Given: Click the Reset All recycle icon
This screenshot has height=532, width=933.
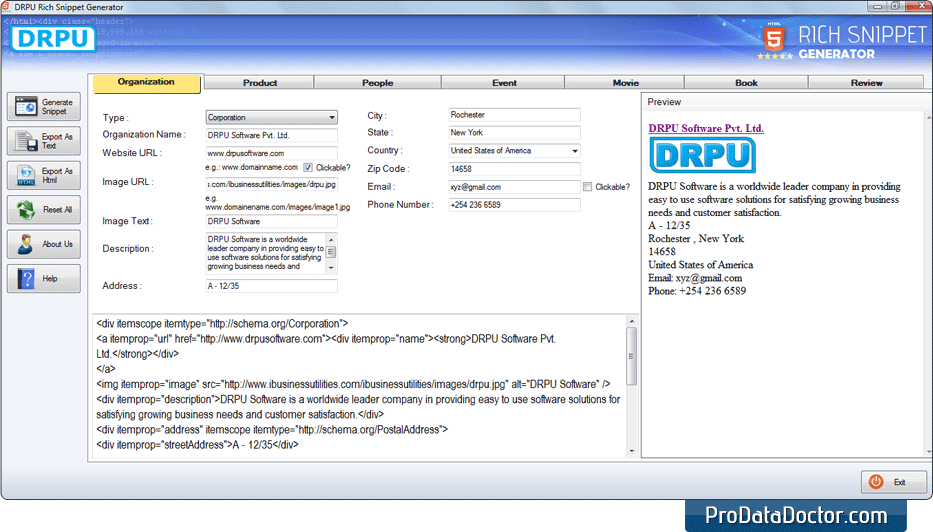Looking at the screenshot, I should pos(26,209).
